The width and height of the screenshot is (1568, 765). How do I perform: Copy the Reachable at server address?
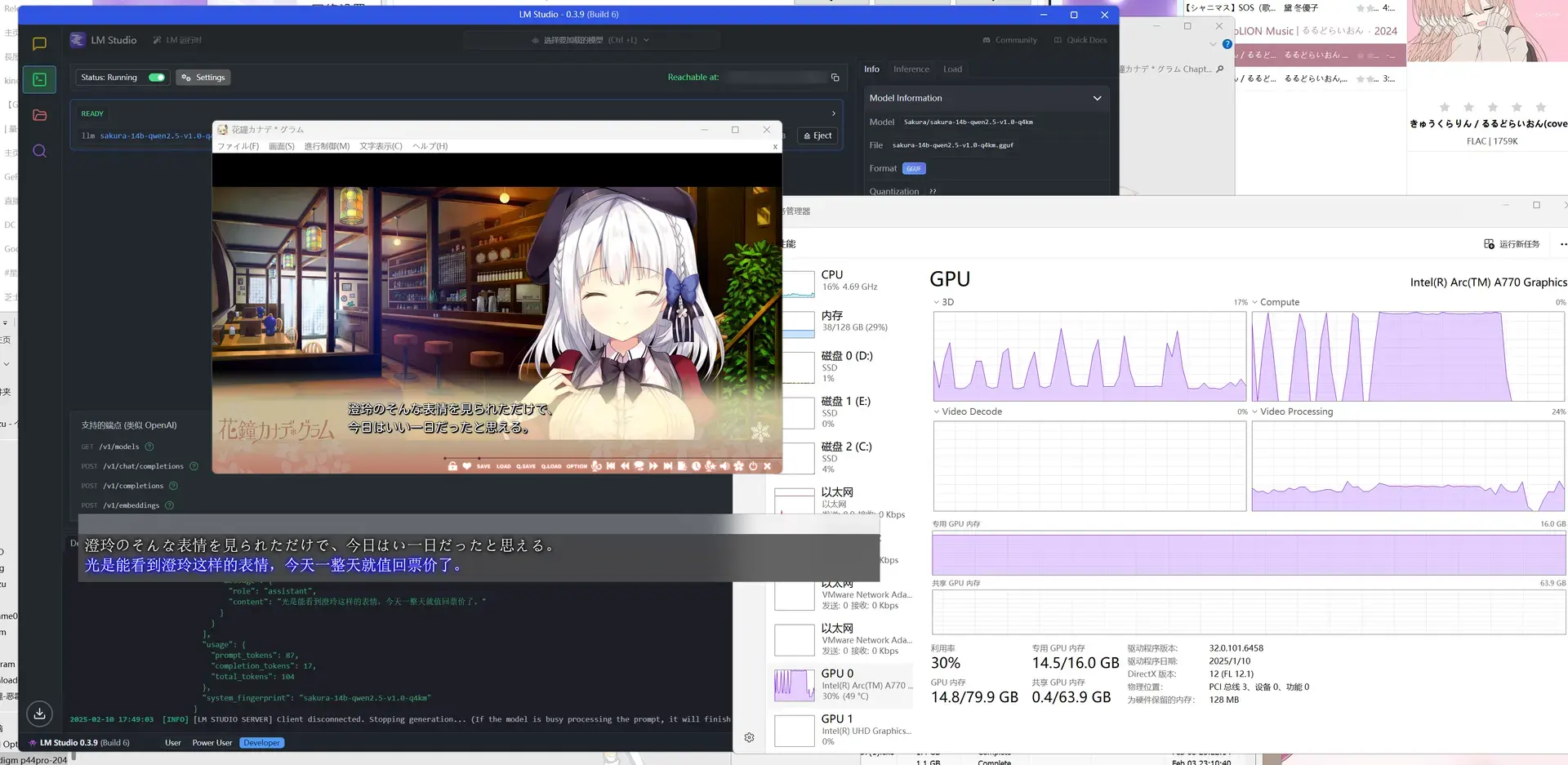coord(835,78)
